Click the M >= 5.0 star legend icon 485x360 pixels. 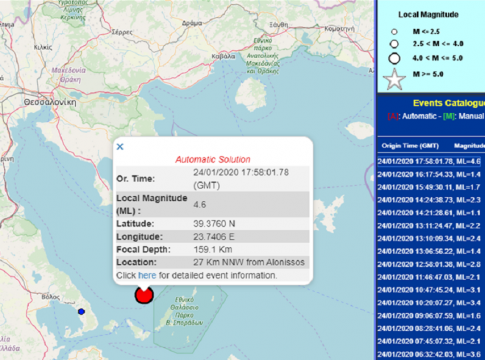pyautogui.click(x=394, y=80)
